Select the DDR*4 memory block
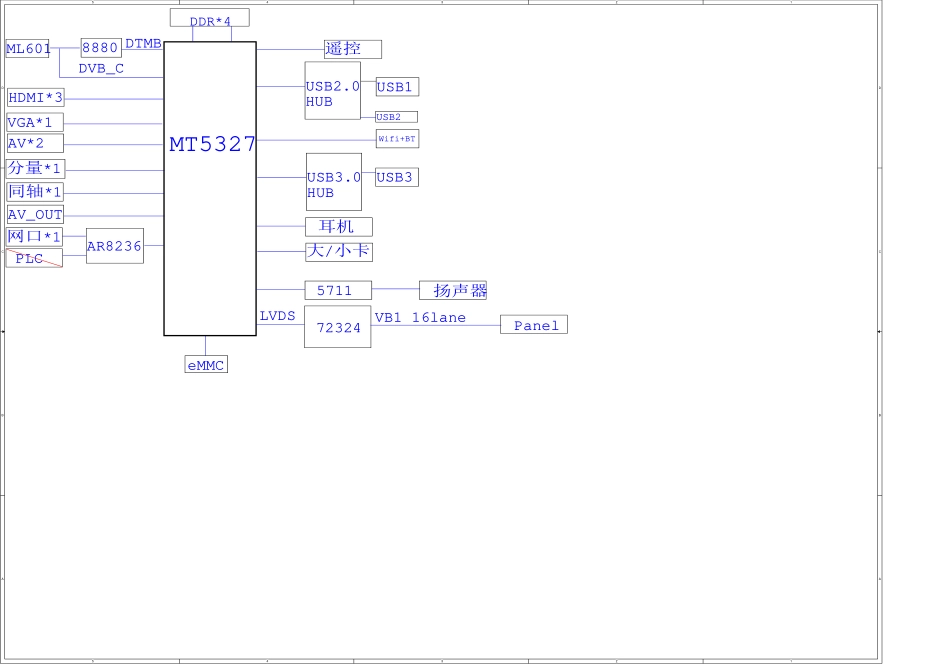 (x=210, y=18)
